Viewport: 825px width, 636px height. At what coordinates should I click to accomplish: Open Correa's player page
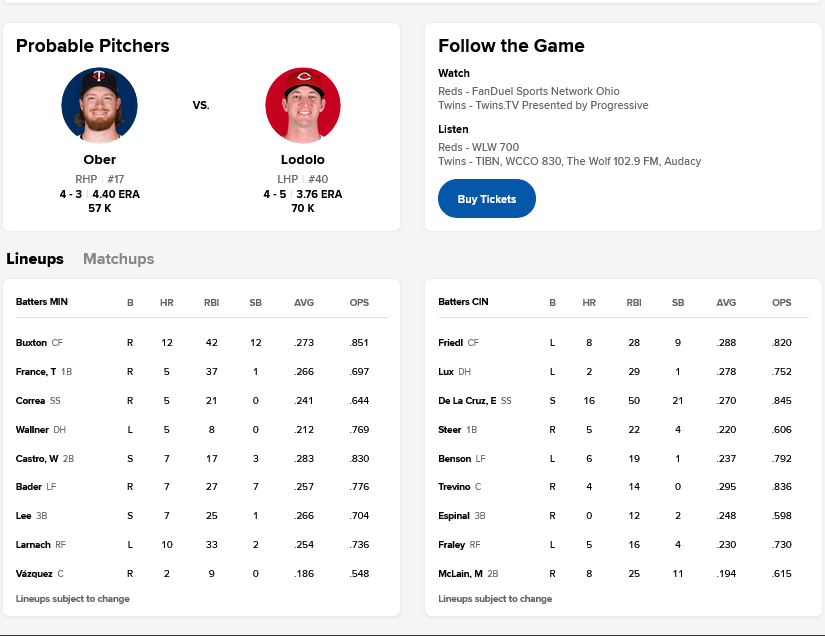pos(31,401)
